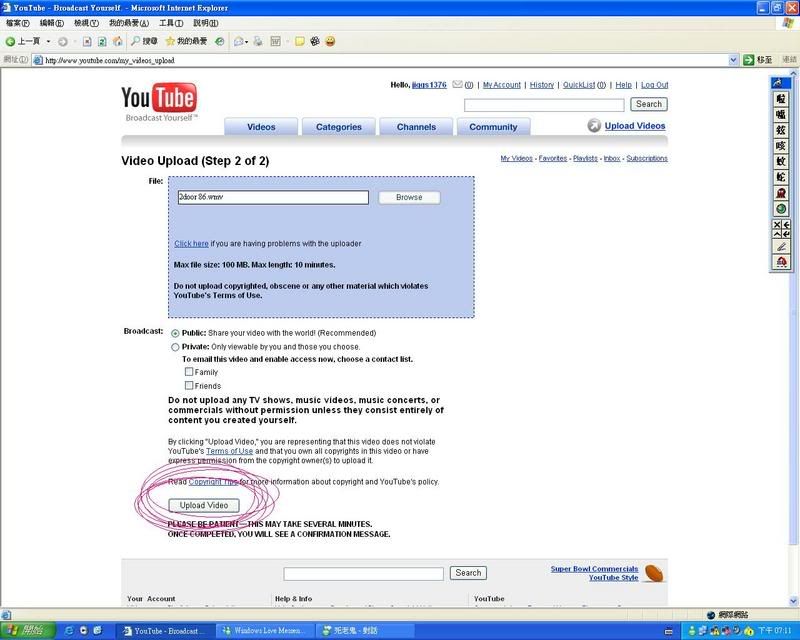Open the 開始 Start button
The height and width of the screenshot is (640, 800).
pyautogui.click(x=28, y=631)
